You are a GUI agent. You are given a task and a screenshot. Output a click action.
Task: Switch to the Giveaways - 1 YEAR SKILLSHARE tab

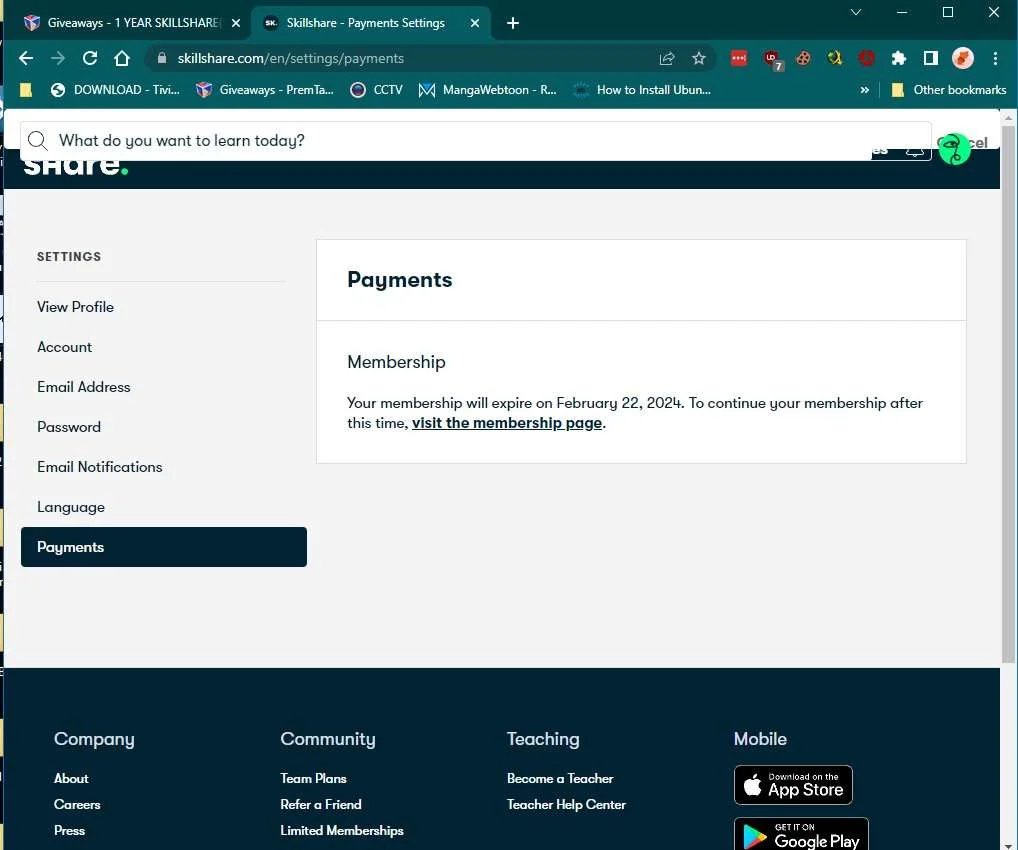coord(132,23)
